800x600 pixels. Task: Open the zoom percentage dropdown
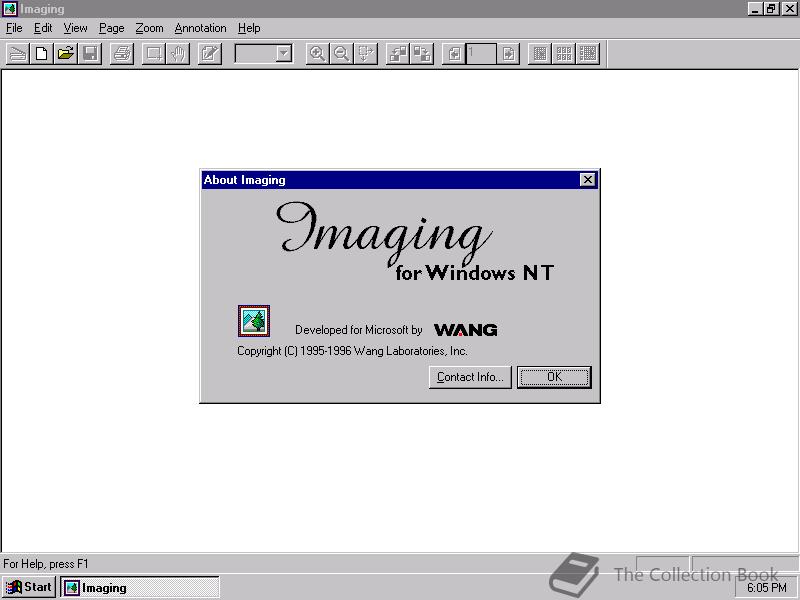[283, 54]
